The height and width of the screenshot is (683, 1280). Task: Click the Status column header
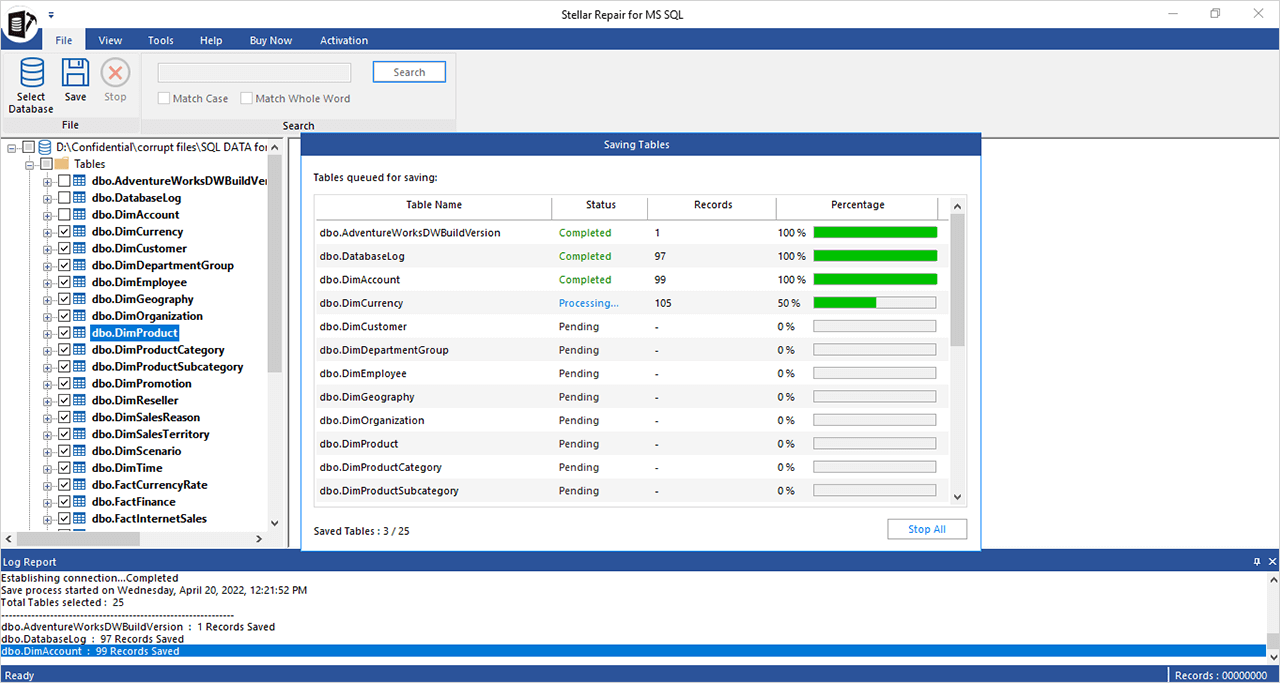pos(600,205)
